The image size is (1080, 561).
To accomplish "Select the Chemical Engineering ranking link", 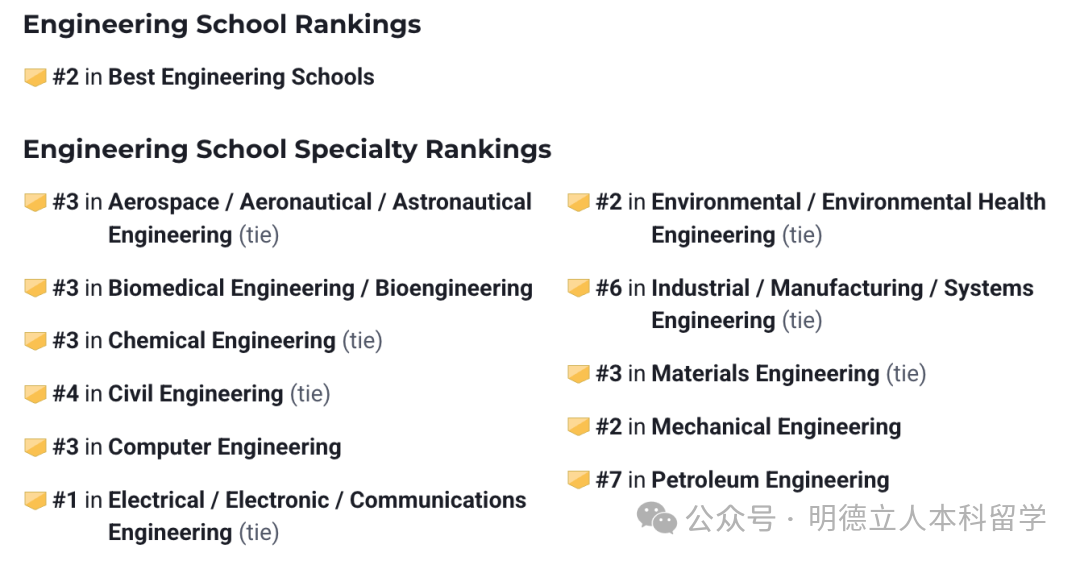I will click(222, 340).
